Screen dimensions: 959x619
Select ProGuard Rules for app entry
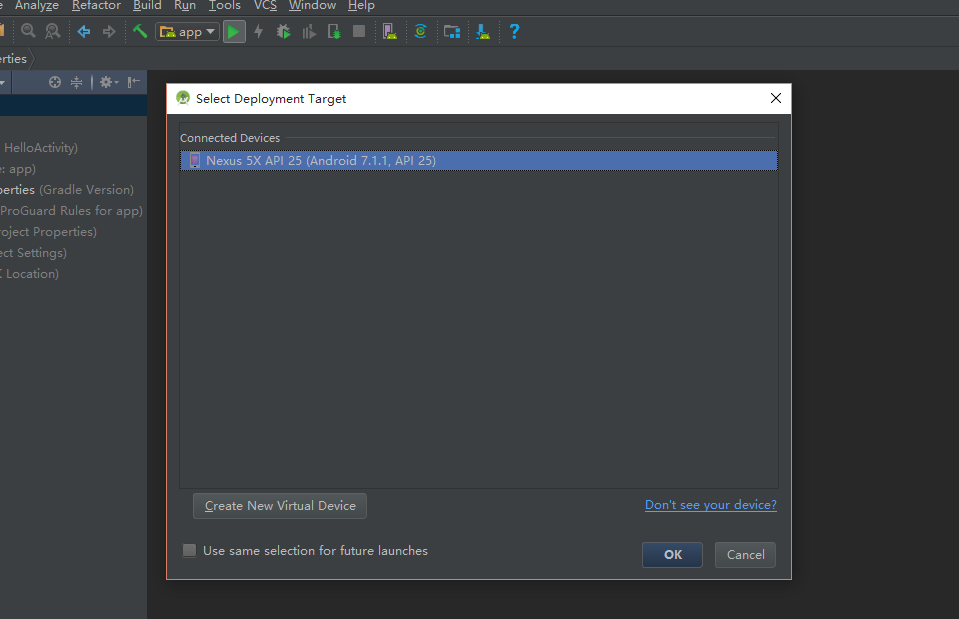click(x=71, y=210)
